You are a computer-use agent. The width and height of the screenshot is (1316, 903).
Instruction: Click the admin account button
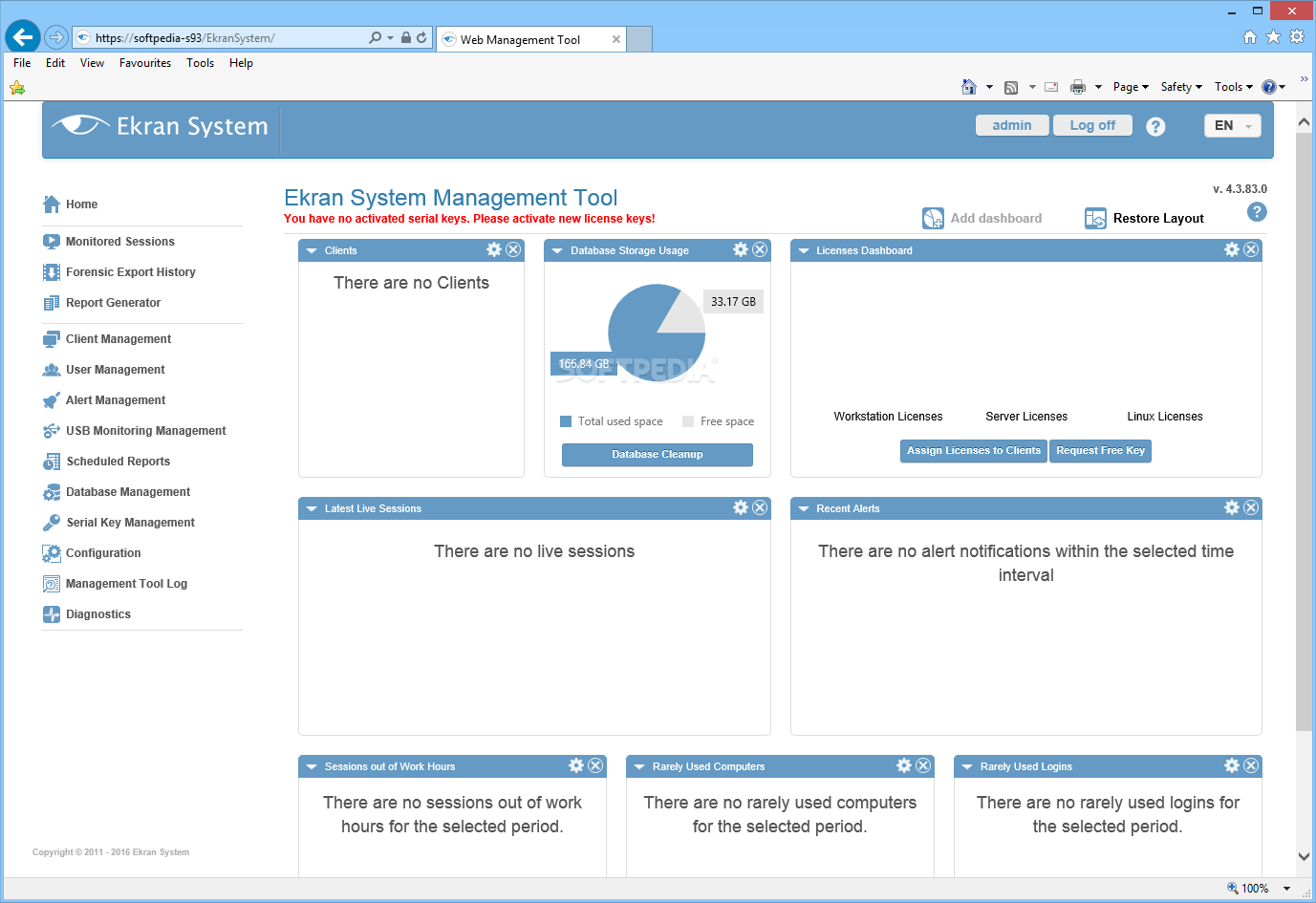click(1012, 125)
